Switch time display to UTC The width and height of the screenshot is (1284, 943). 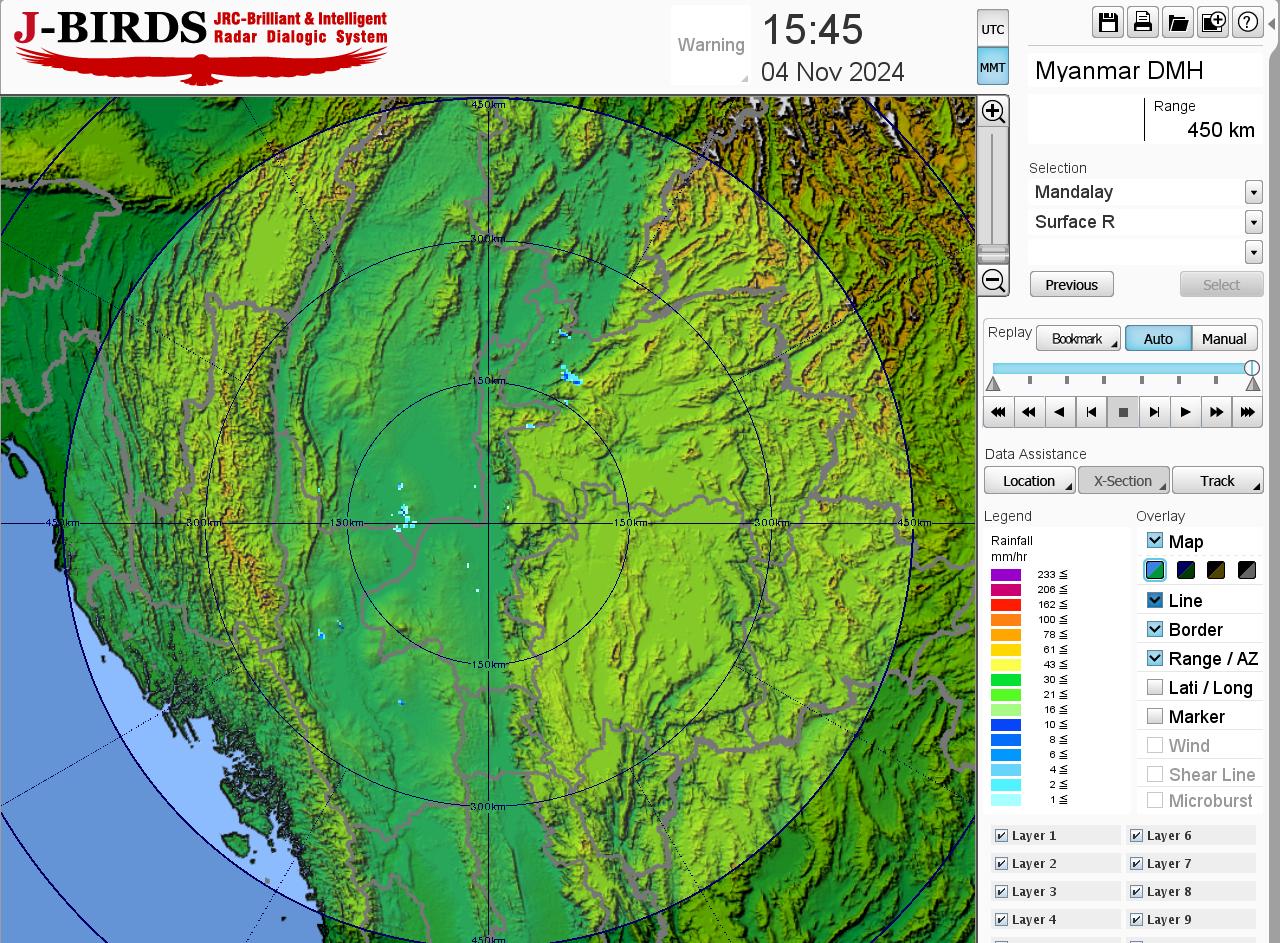[992, 29]
